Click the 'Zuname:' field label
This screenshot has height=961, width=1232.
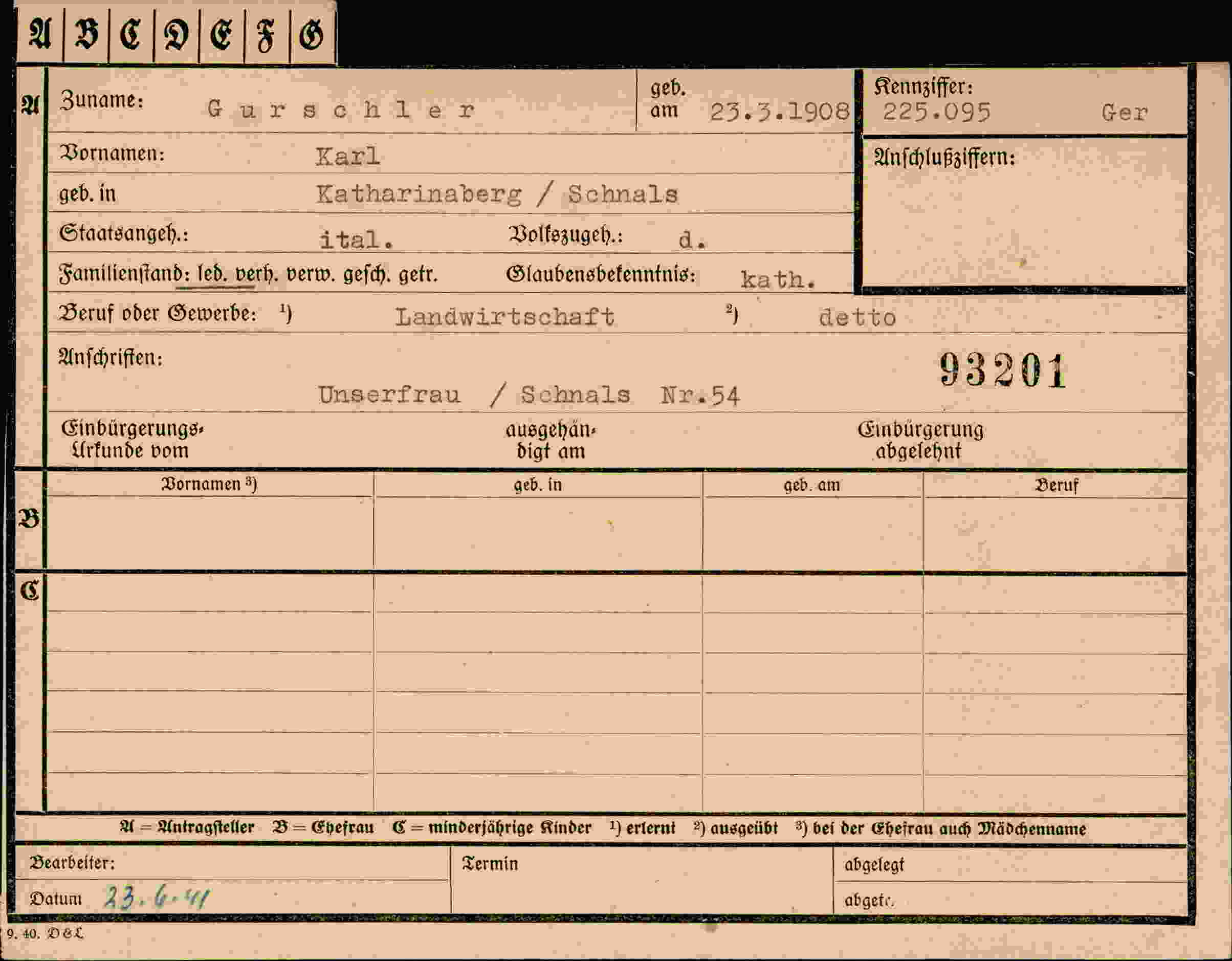point(102,100)
